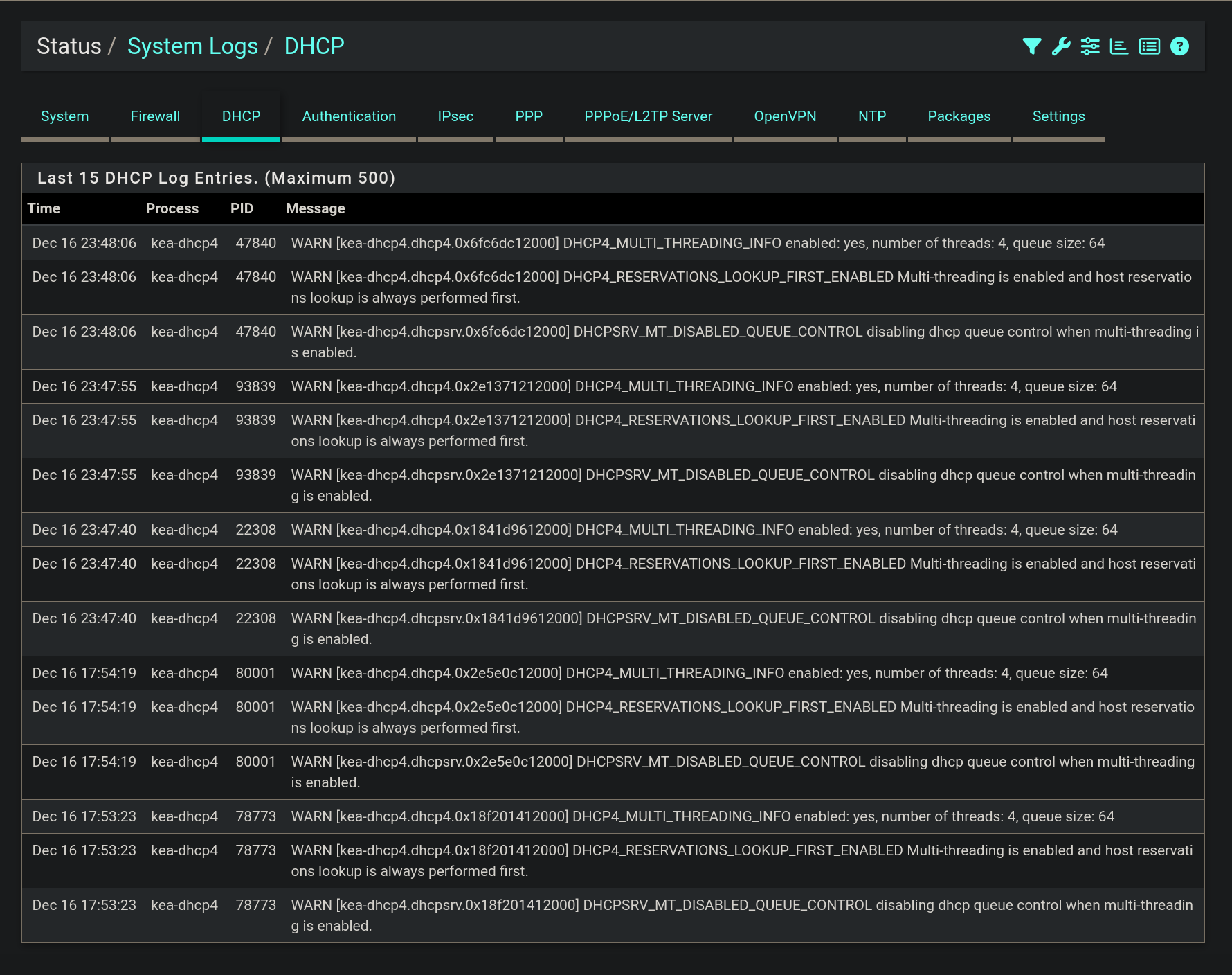This screenshot has height=975, width=1232.
Task: Select the DHCP tab
Action: click(x=241, y=116)
